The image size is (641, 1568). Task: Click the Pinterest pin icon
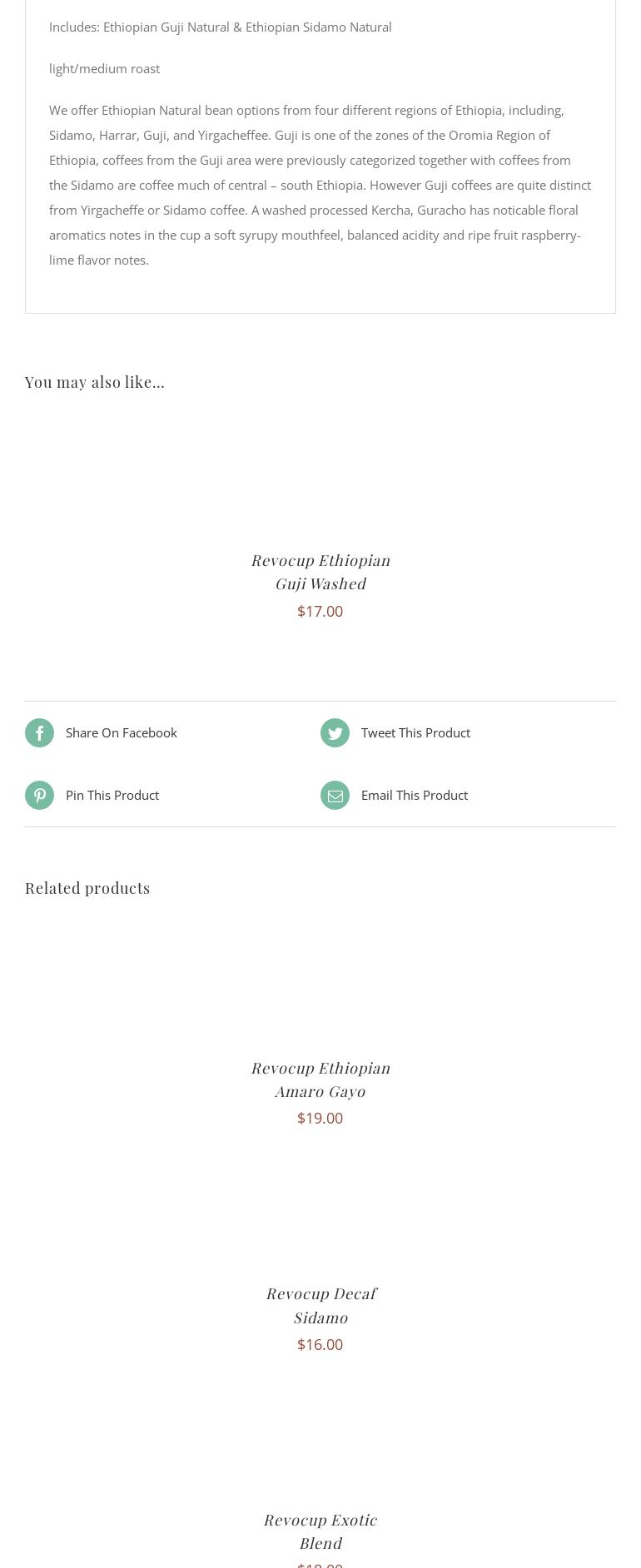point(39,796)
